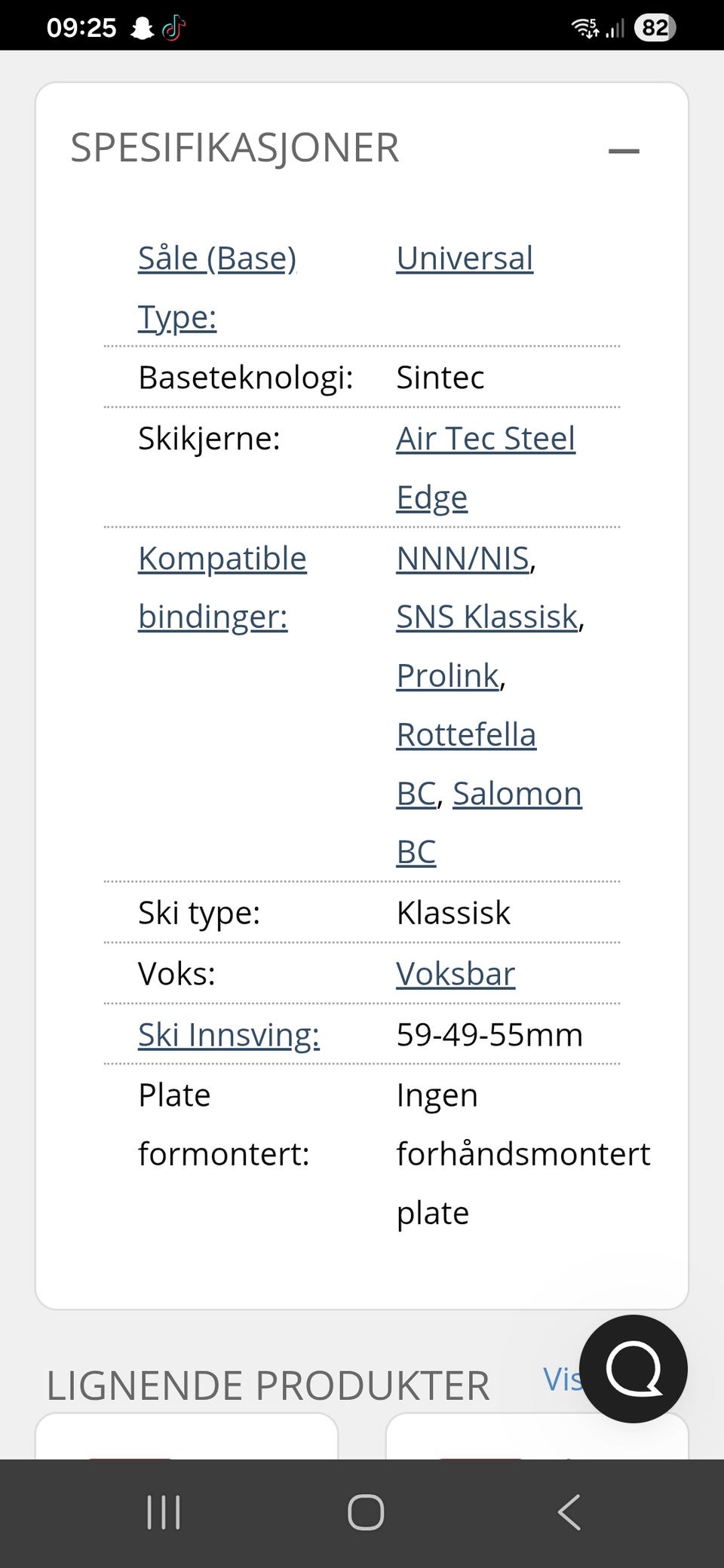724x1568 pixels.
Task: Follow the Air Tec Steel Edge link
Action: pyautogui.click(x=486, y=467)
